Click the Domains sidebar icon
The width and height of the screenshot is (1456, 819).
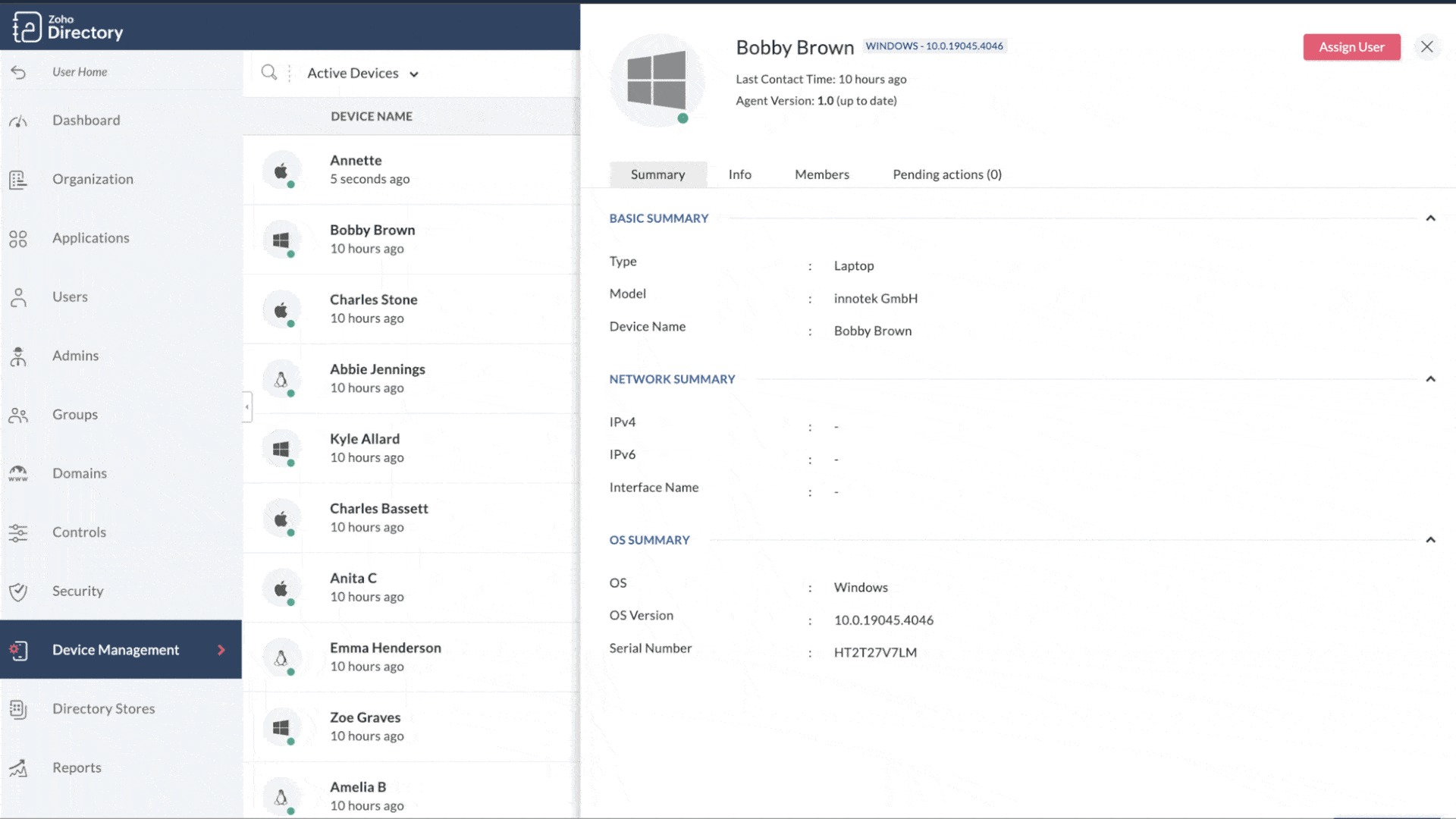coord(18,473)
